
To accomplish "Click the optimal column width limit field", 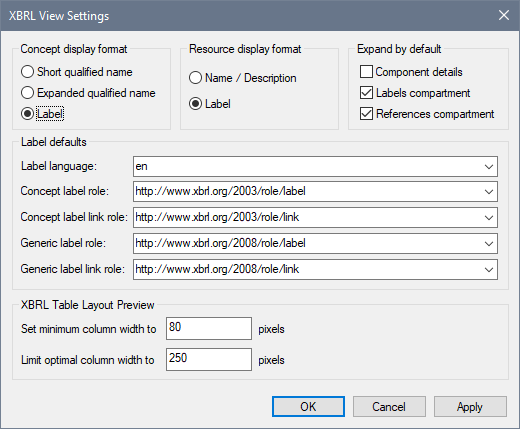I will tap(209, 359).
